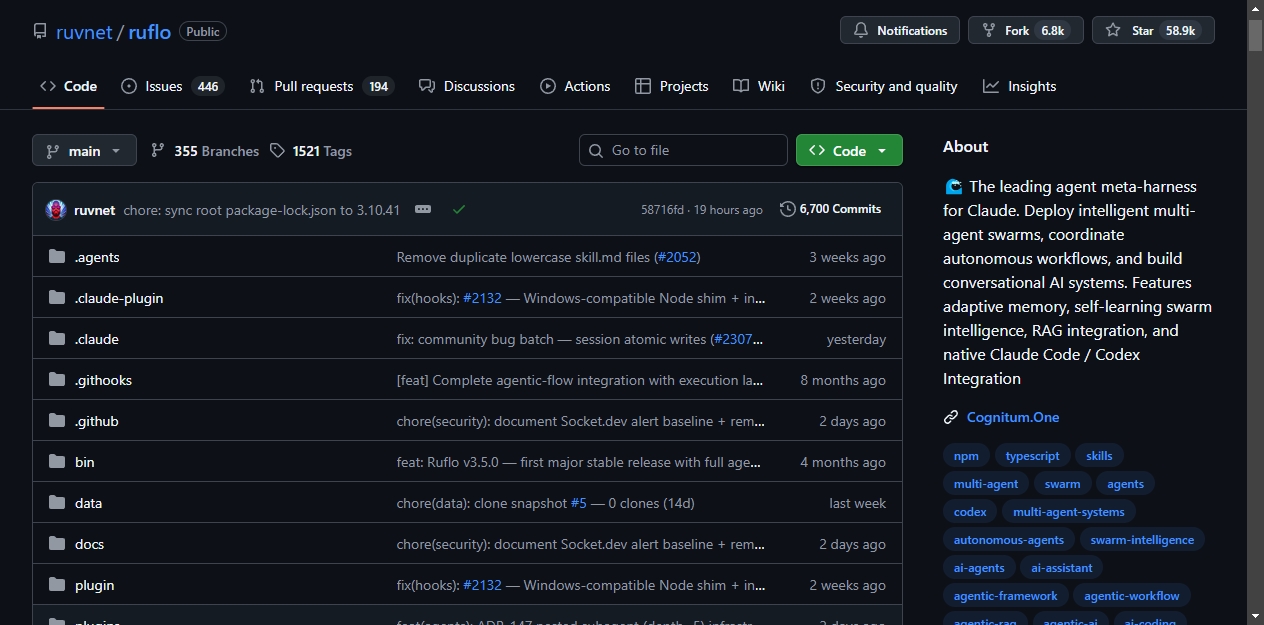1264x625 pixels.
Task: View 6,700 Commits history
Action: click(831, 209)
